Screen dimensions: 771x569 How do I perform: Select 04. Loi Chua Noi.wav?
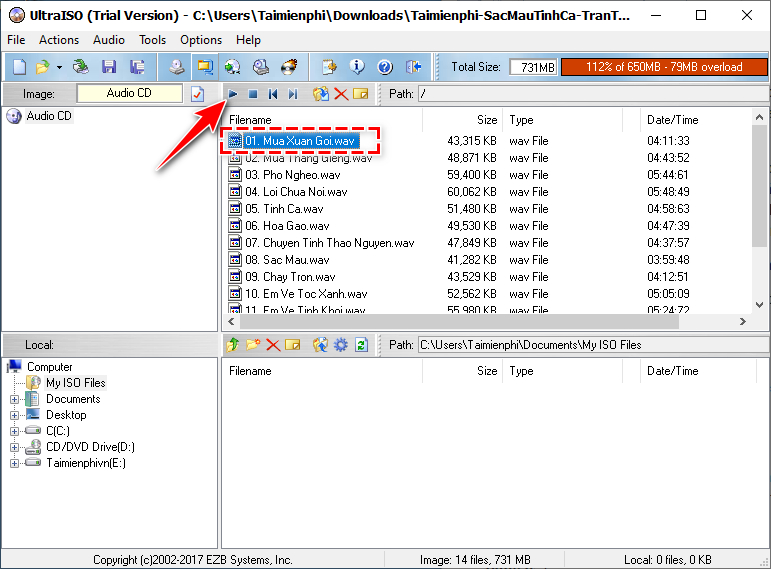coord(296,192)
